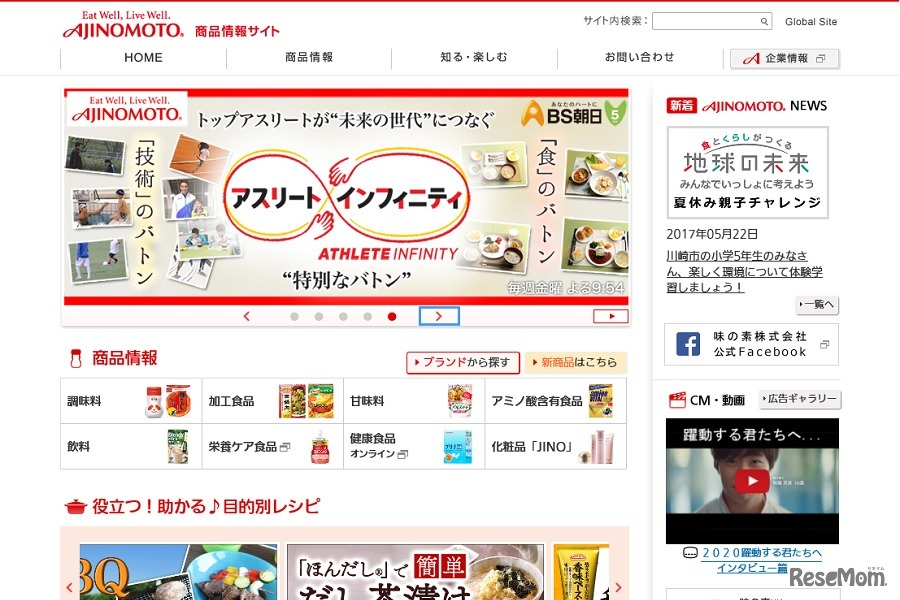Click the Facebook icon

tap(688, 344)
